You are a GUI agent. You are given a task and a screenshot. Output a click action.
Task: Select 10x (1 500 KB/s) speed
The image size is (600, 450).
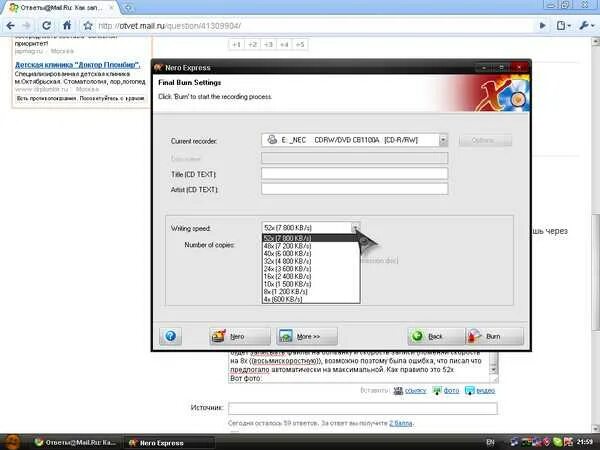point(311,284)
